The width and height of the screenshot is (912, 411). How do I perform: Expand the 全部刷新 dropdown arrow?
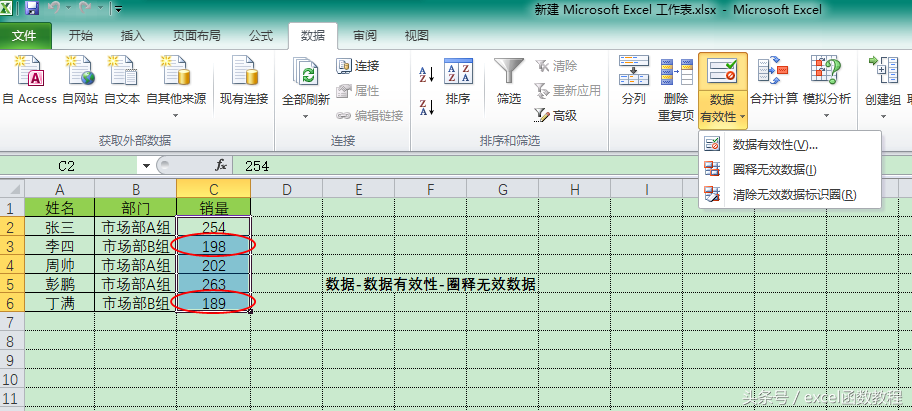(306, 116)
